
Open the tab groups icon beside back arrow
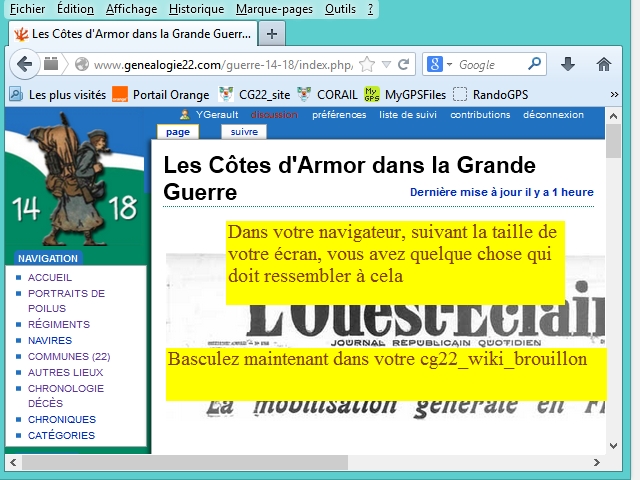(x=51, y=64)
